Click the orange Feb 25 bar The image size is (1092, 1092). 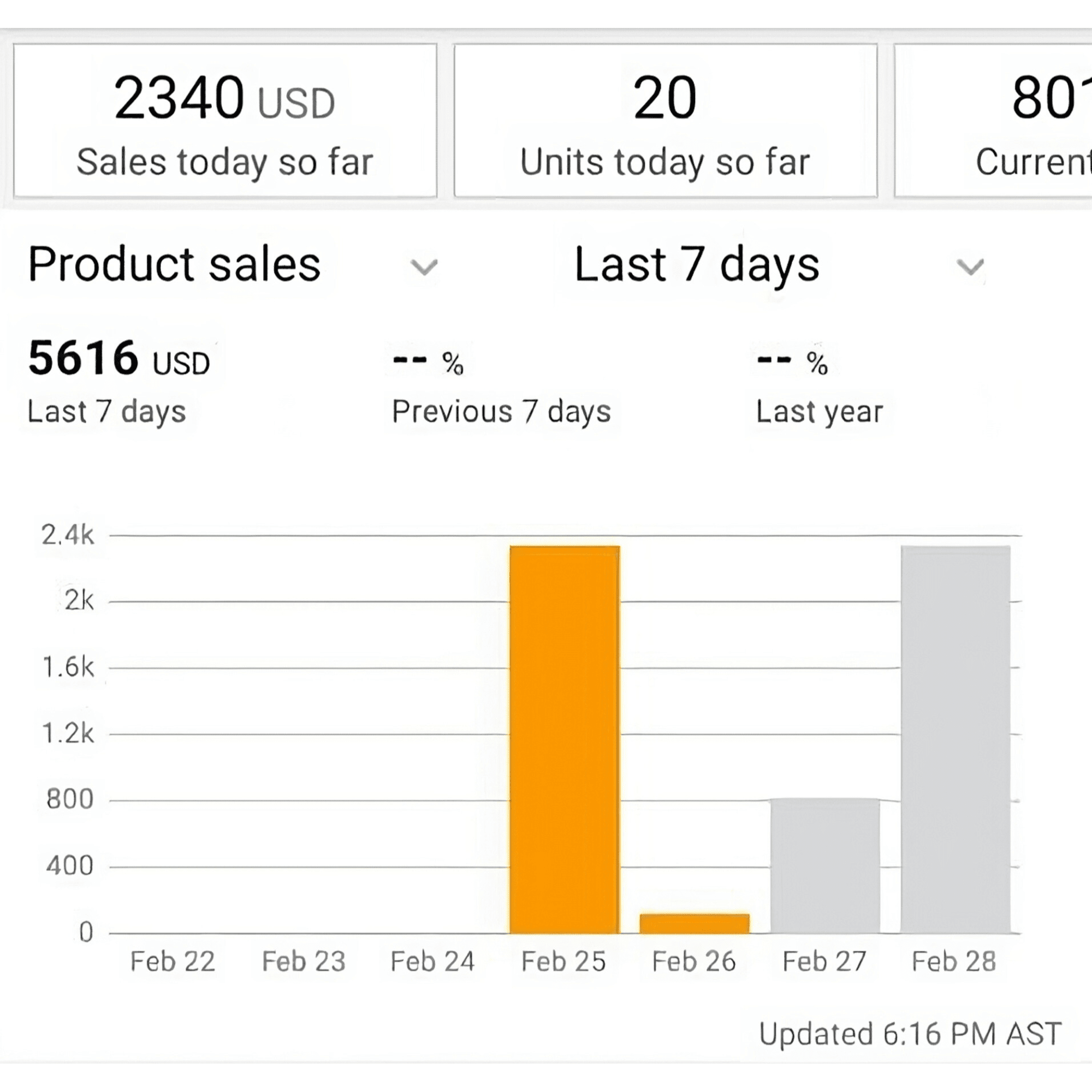(x=564, y=739)
